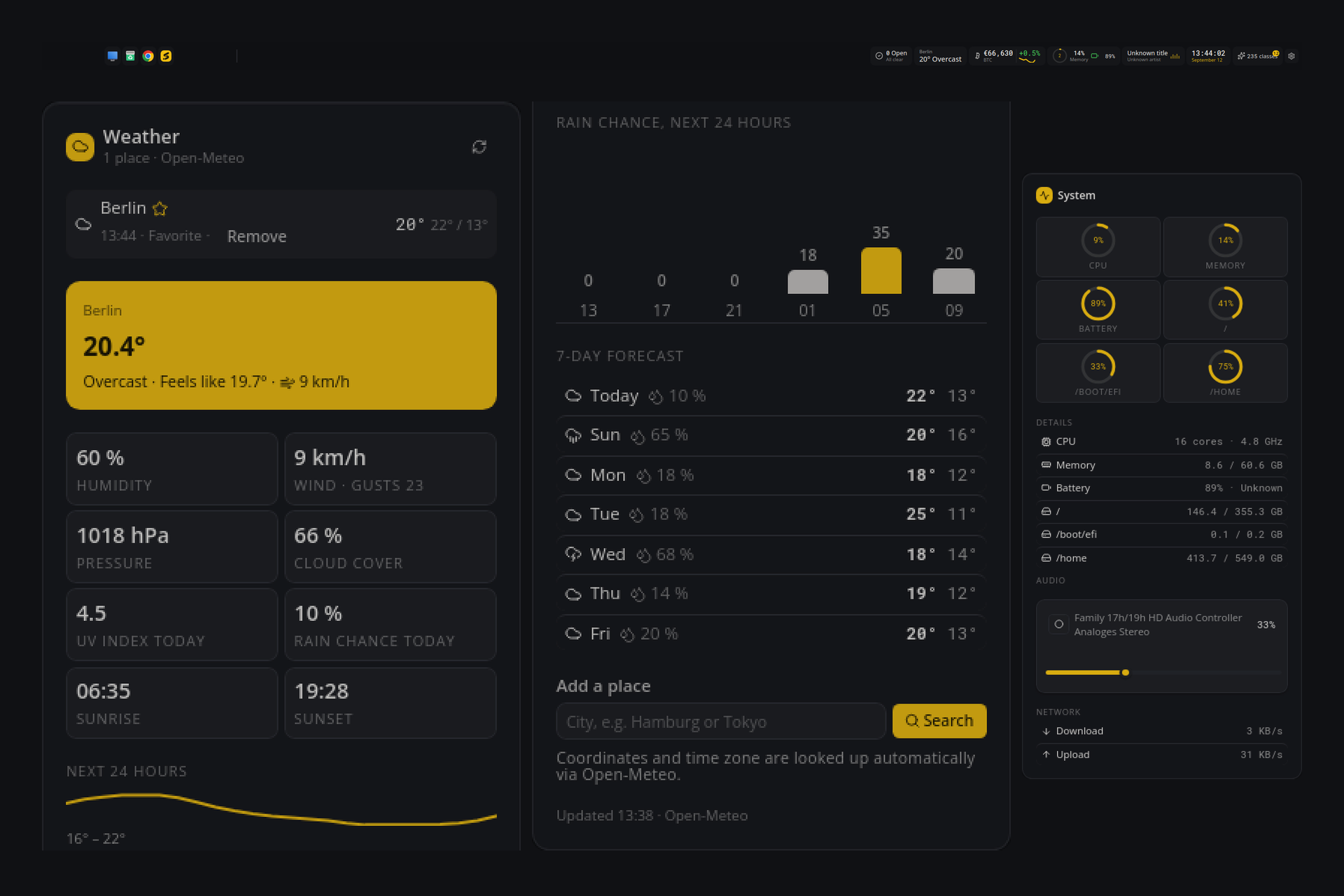Select the Wed forecast row
This screenshot has height=896, width=1344.
[x=771, y=554]
